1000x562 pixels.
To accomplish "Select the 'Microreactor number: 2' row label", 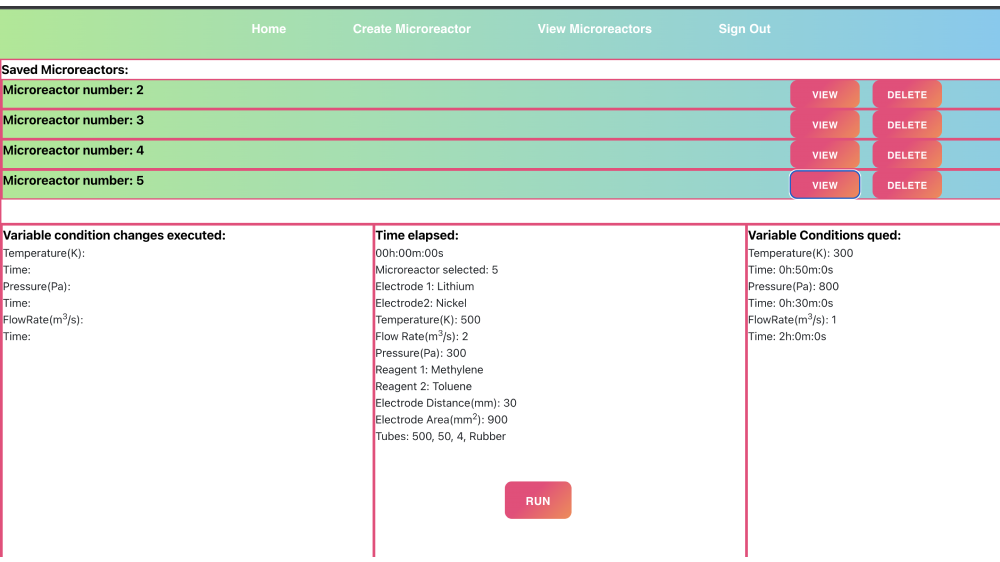I will point(73,90).
